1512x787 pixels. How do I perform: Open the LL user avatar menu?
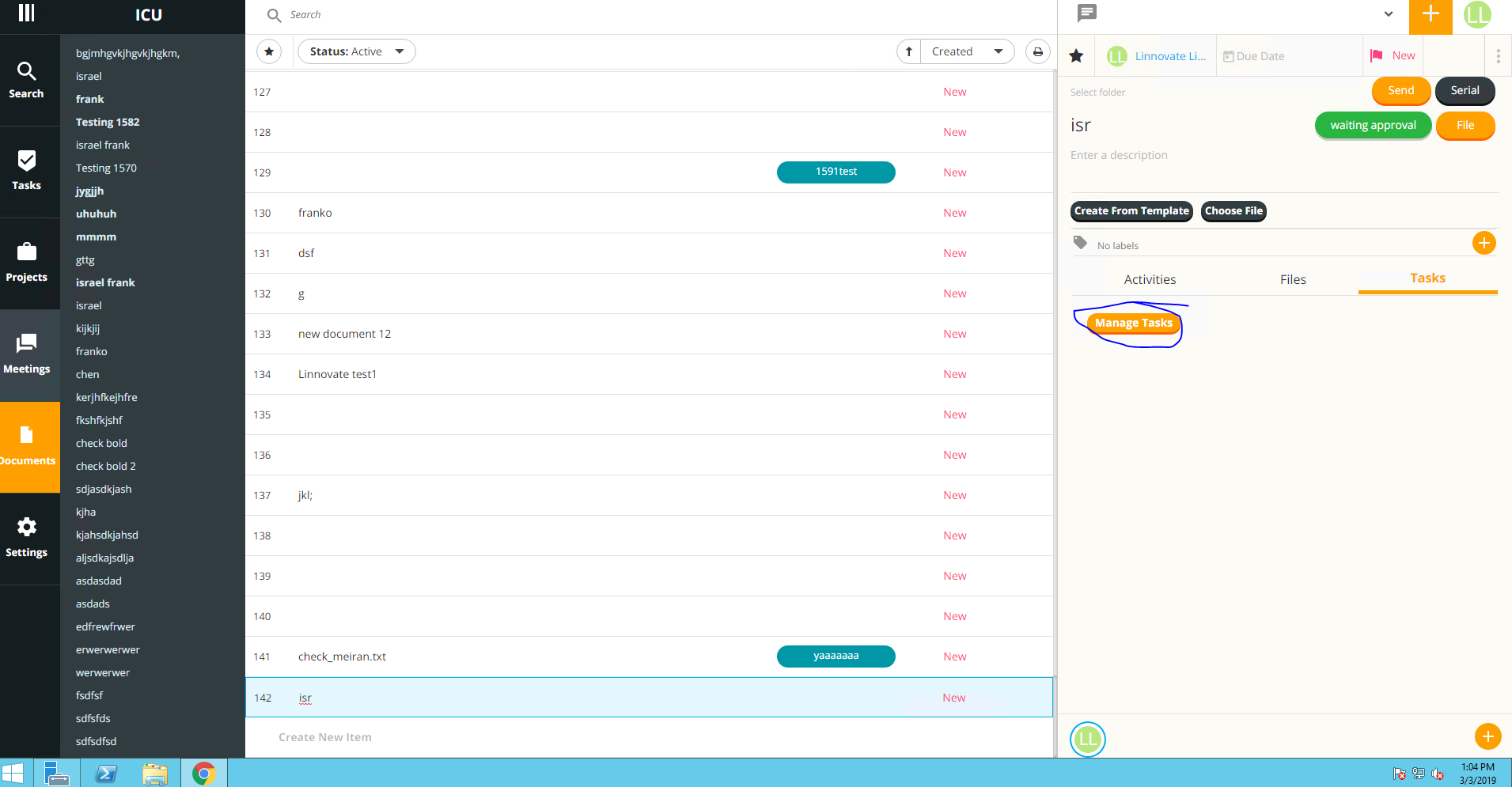pos(1477,15)
